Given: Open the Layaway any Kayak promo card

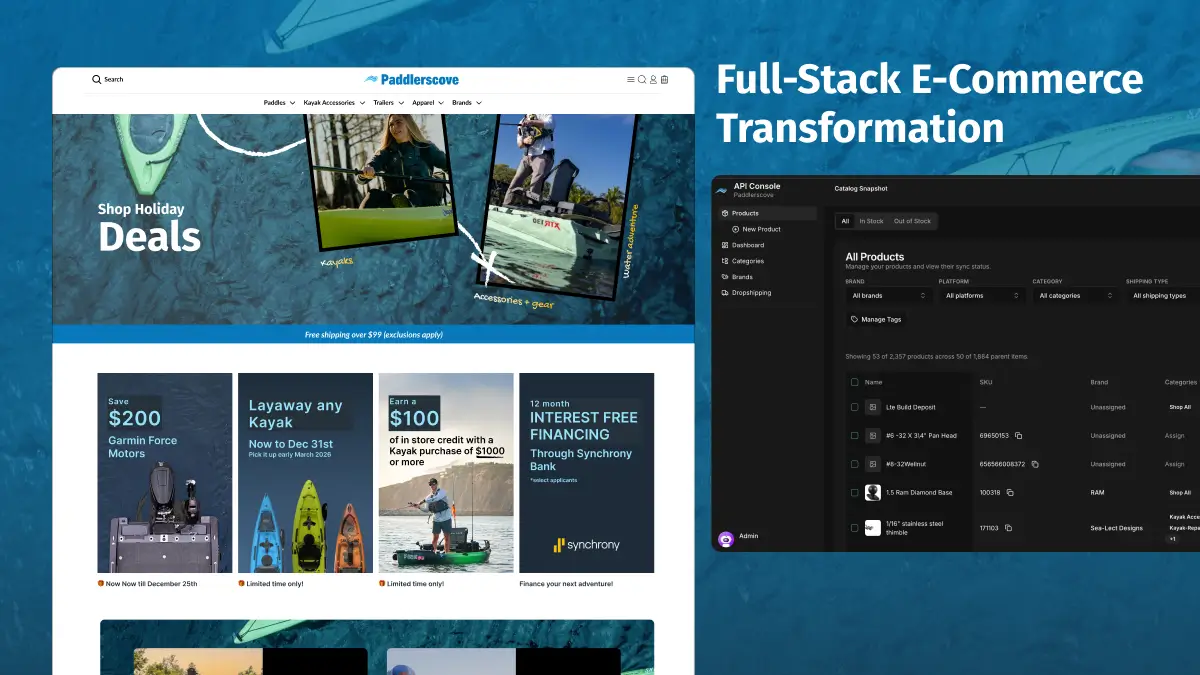Looking at the screenshot, I should coord(305,472).
